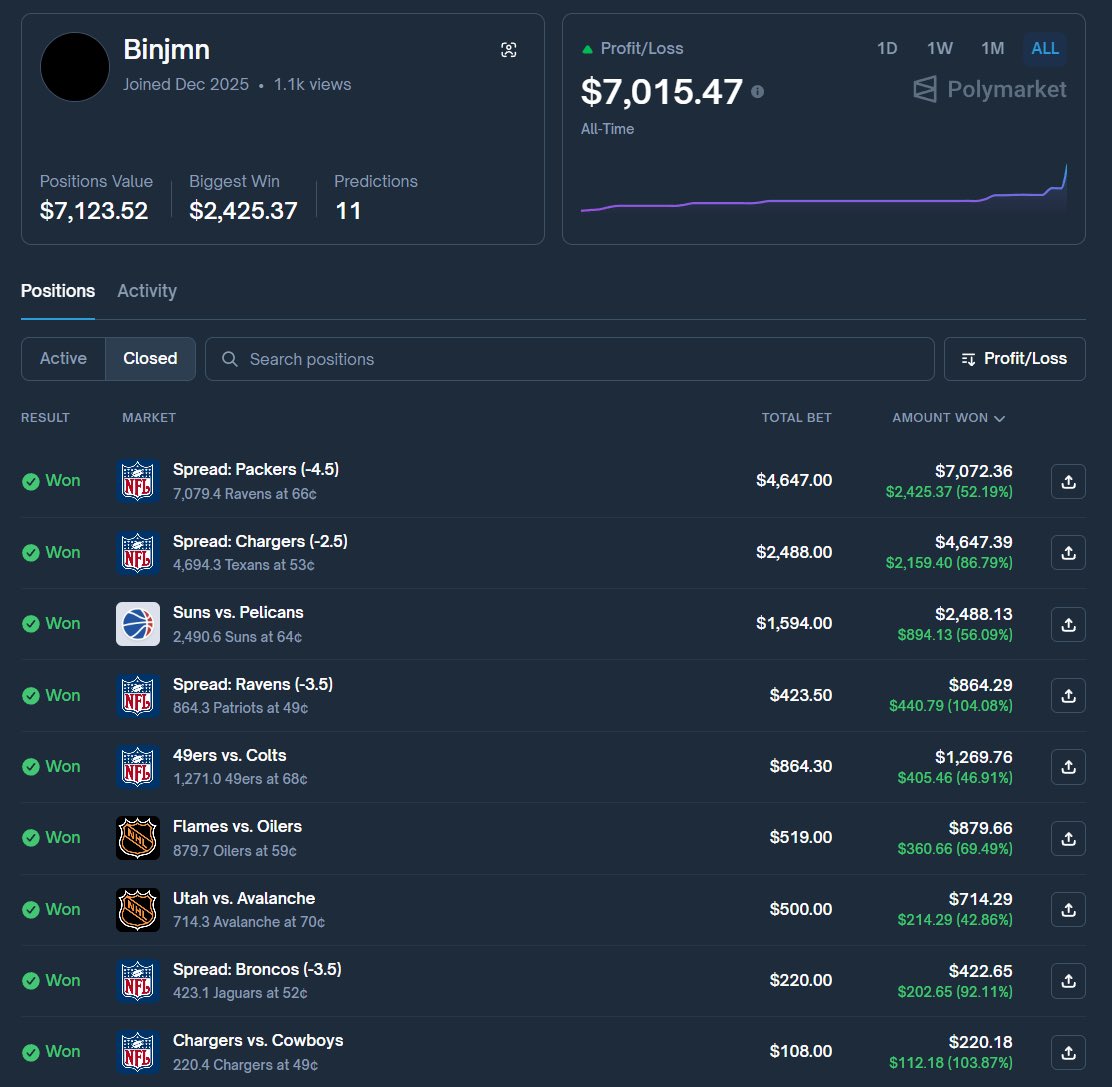The width and height of the screenshot is (1112, 1087).
Task: Open market Spread: Broncos (-3.5)
Action: coord(257,969)
